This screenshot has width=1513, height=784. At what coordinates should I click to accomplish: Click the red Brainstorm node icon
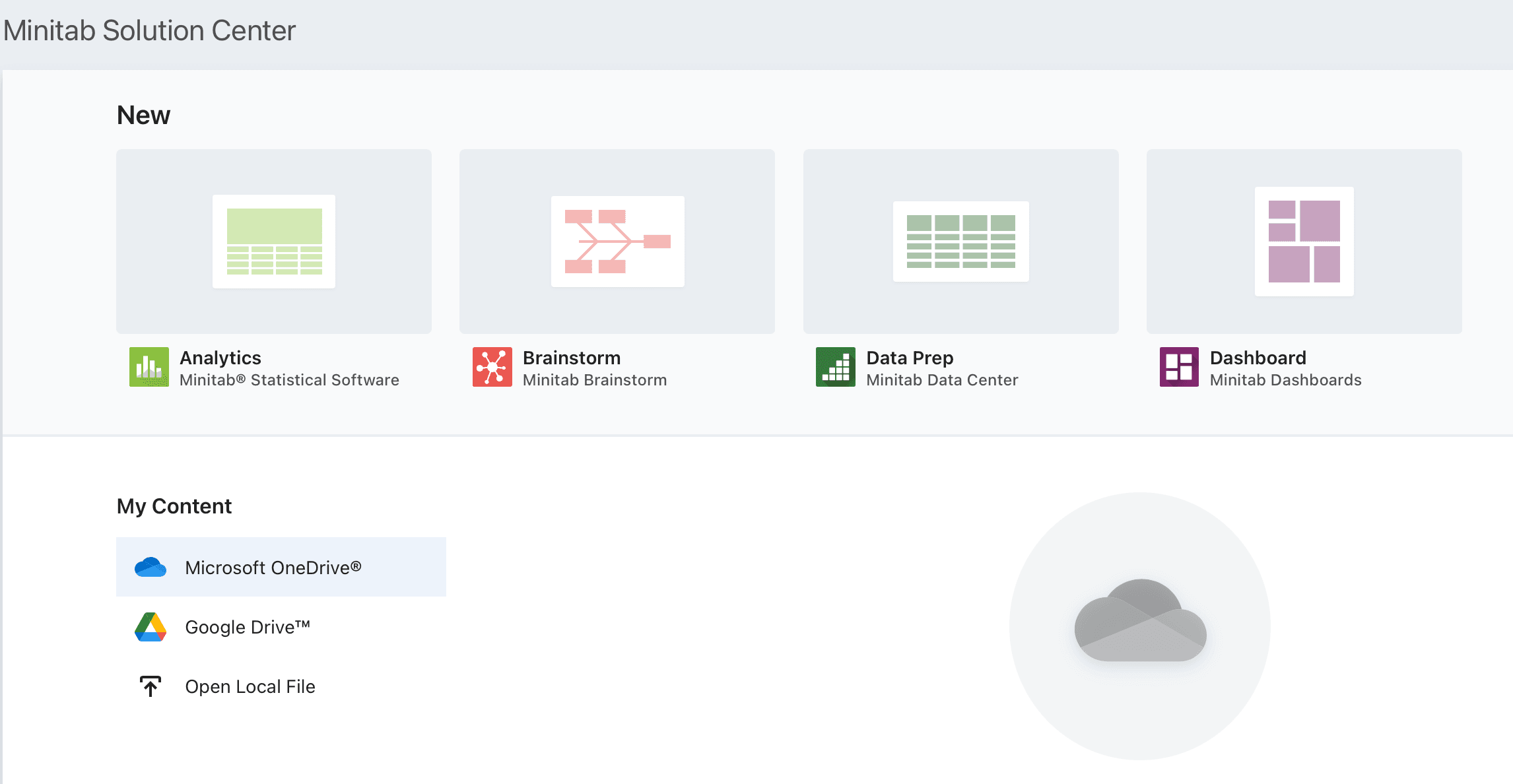492,367
